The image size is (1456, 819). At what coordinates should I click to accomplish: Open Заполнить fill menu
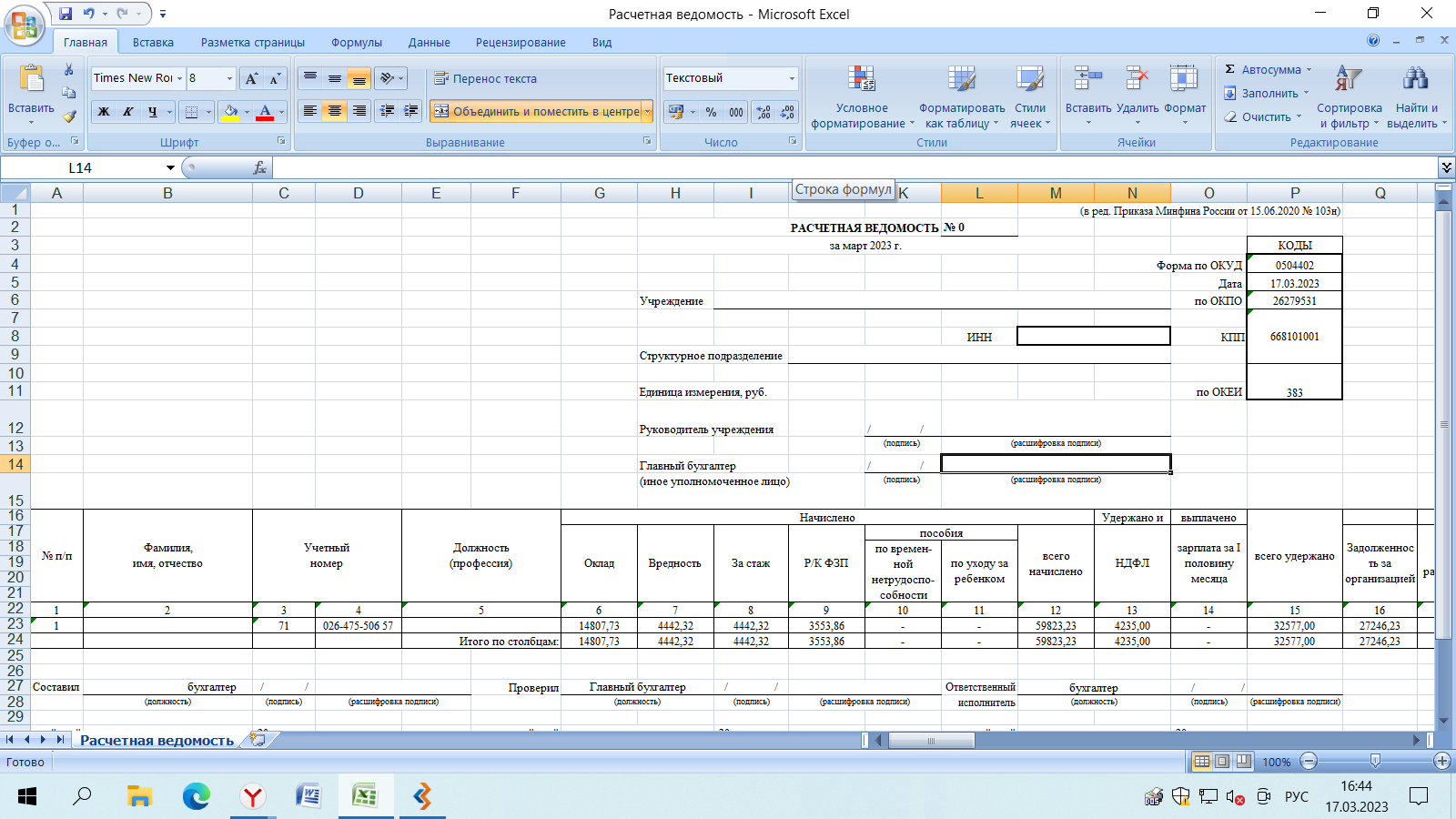pyautogui.click(x=1266, y=93)
